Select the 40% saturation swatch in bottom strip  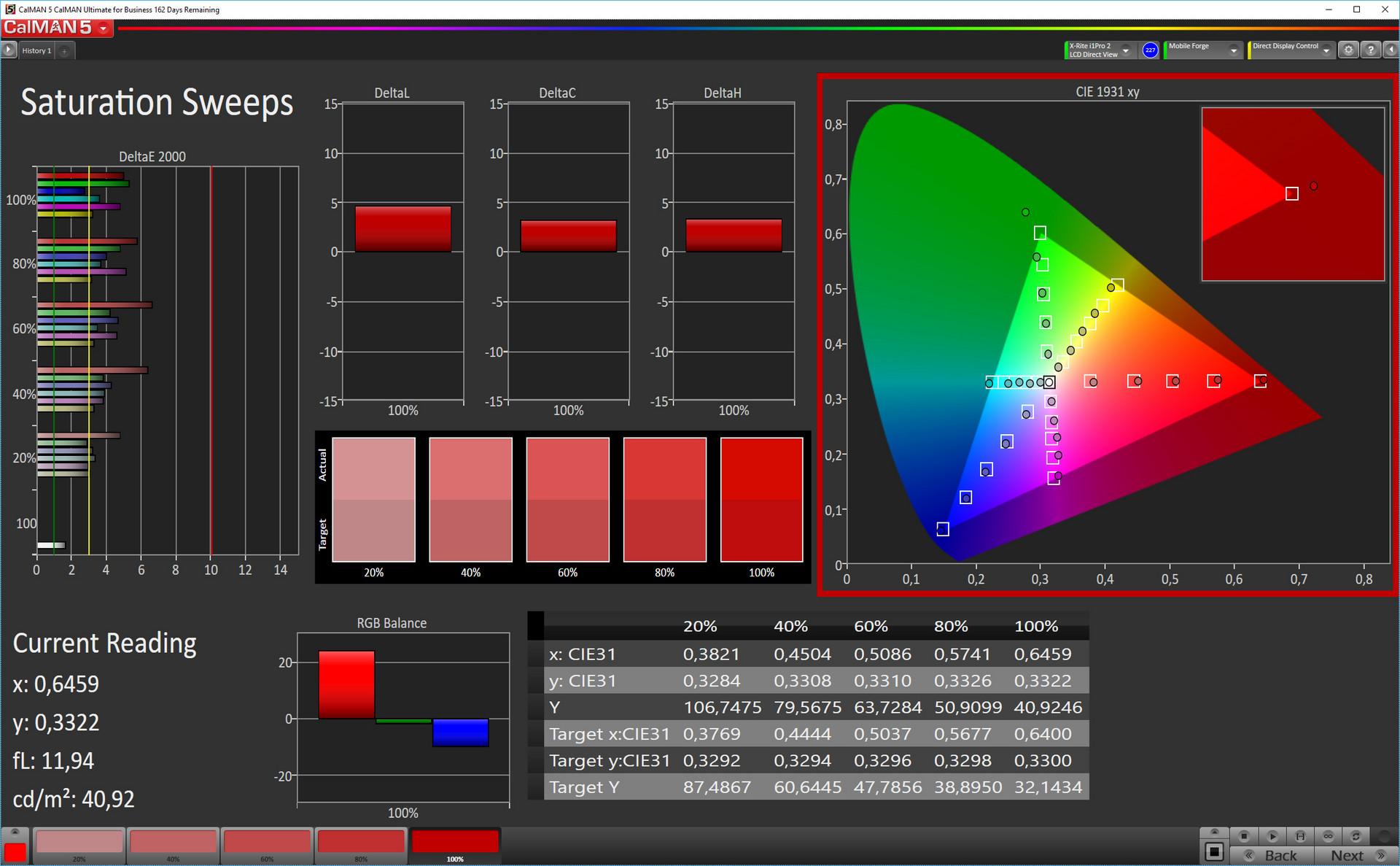click(173, 845)
